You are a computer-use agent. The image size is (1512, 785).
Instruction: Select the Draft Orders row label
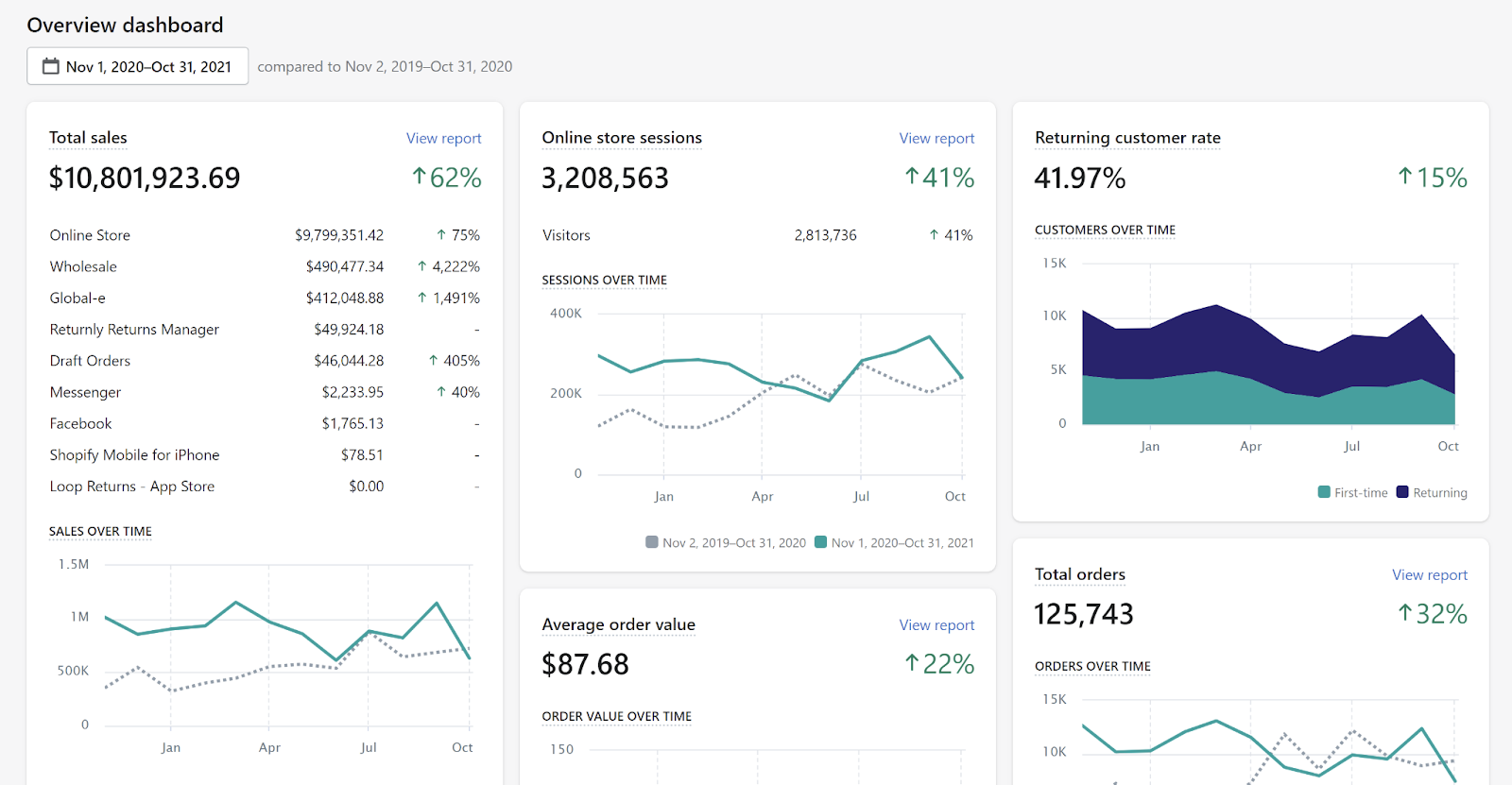(90, 361)
